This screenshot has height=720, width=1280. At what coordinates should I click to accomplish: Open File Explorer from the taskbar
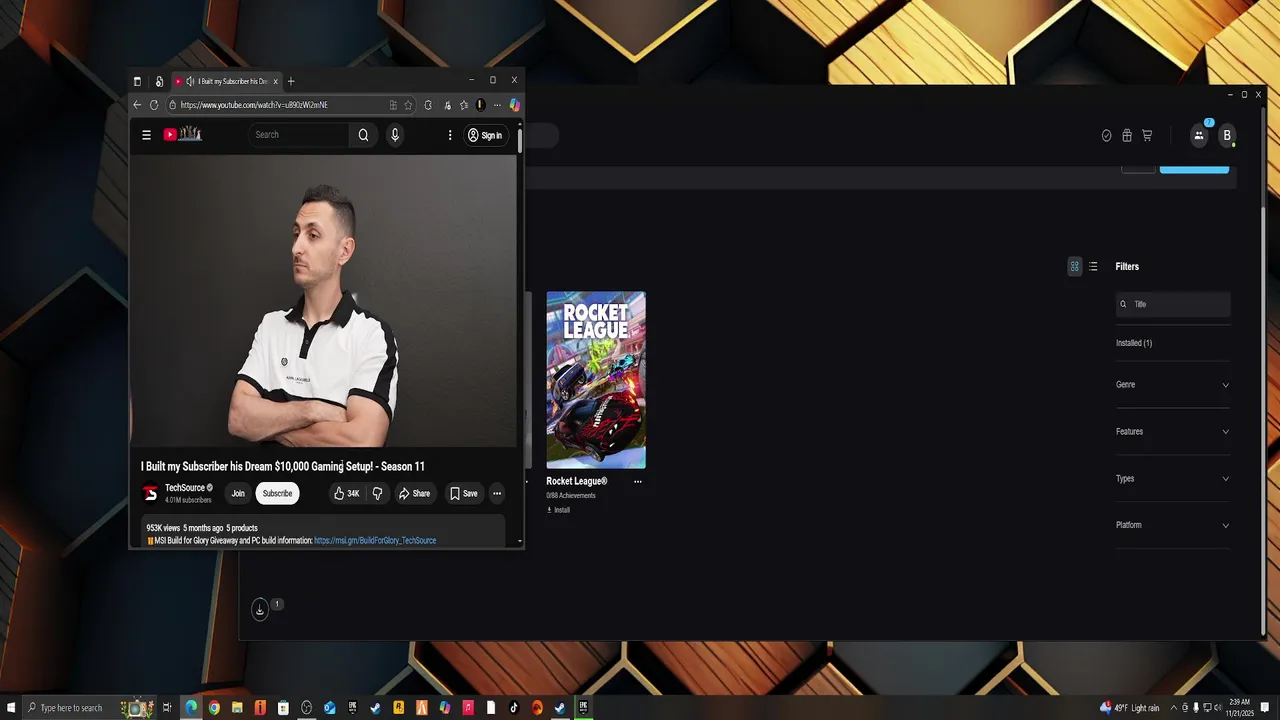(x=237, y=708)
